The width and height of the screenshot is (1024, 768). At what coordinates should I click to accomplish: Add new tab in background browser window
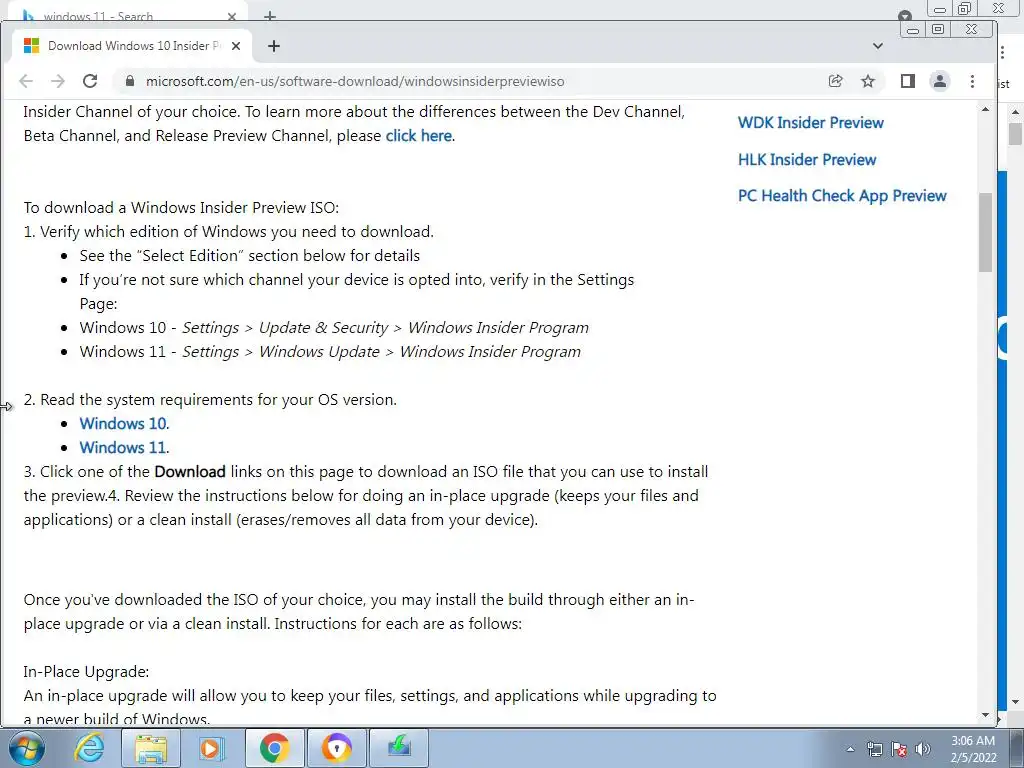click(270, 16)
